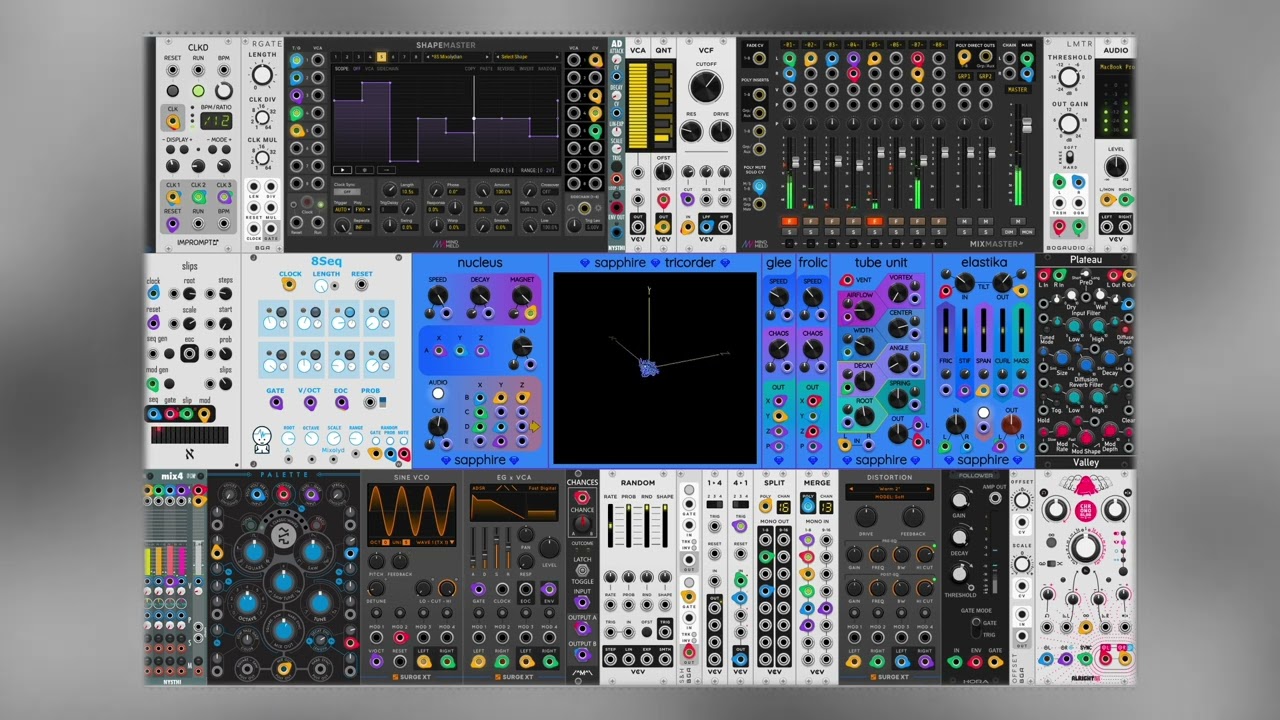Image resolution: width=1280 pixels, height=720 pixels.
Task: Open the EG x VCA Fast Digital mode menu
Action: coord(542,488)
